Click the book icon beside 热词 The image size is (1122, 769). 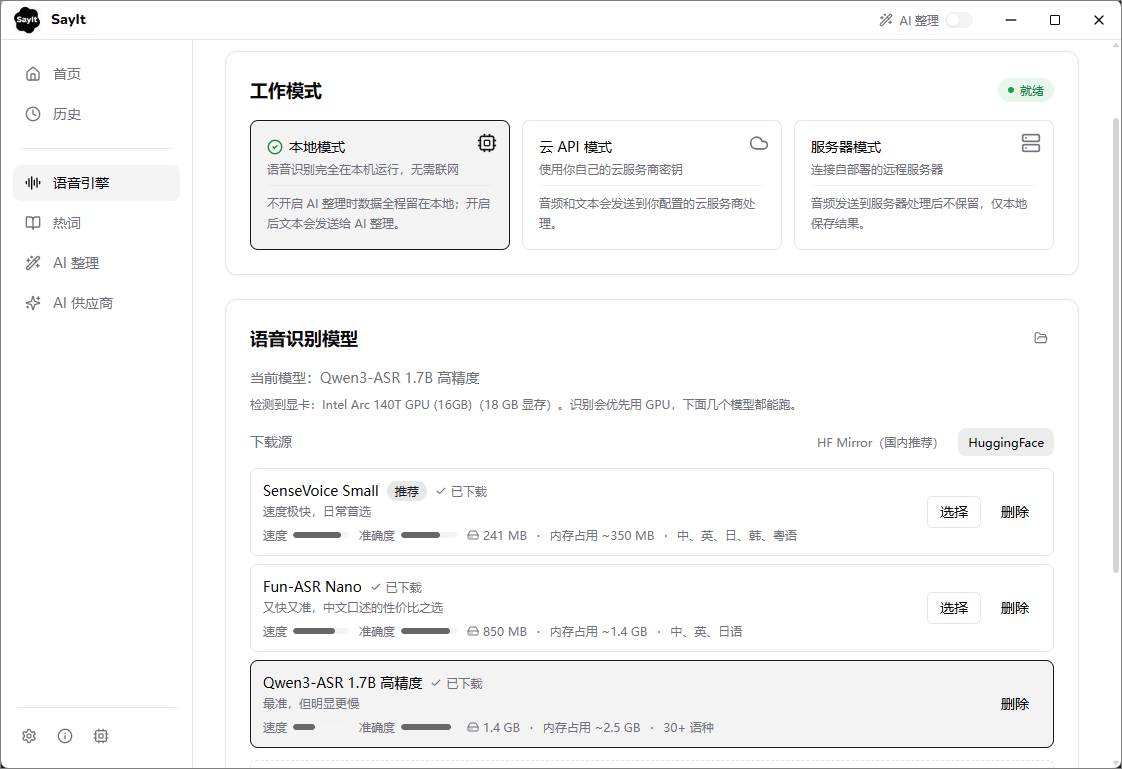pos(33,222)
